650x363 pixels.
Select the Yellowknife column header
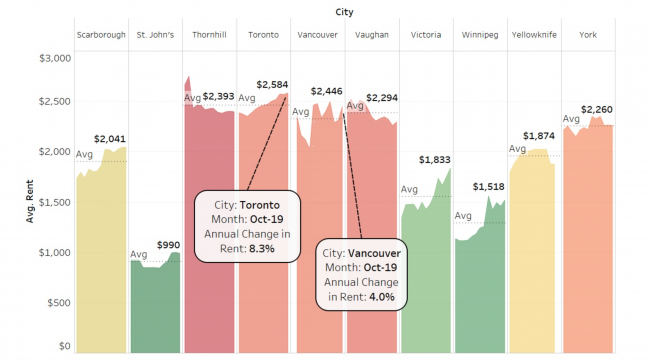pyautogui.click(x=534, y=35)
